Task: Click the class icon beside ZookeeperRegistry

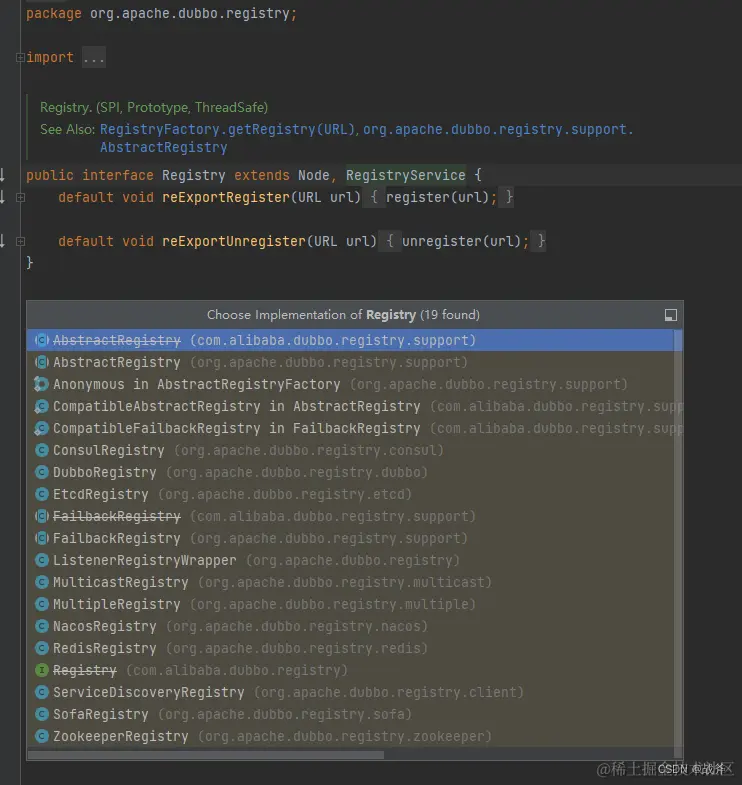Action: point(42,736)
